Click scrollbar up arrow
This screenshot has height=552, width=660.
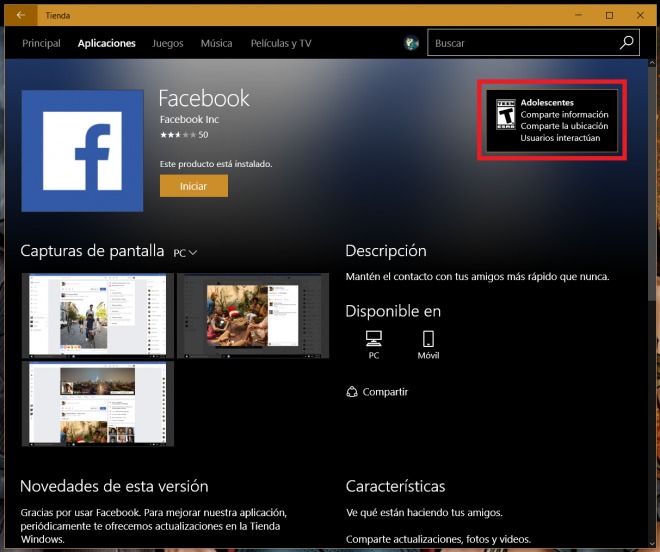click(x=652, y=63)
